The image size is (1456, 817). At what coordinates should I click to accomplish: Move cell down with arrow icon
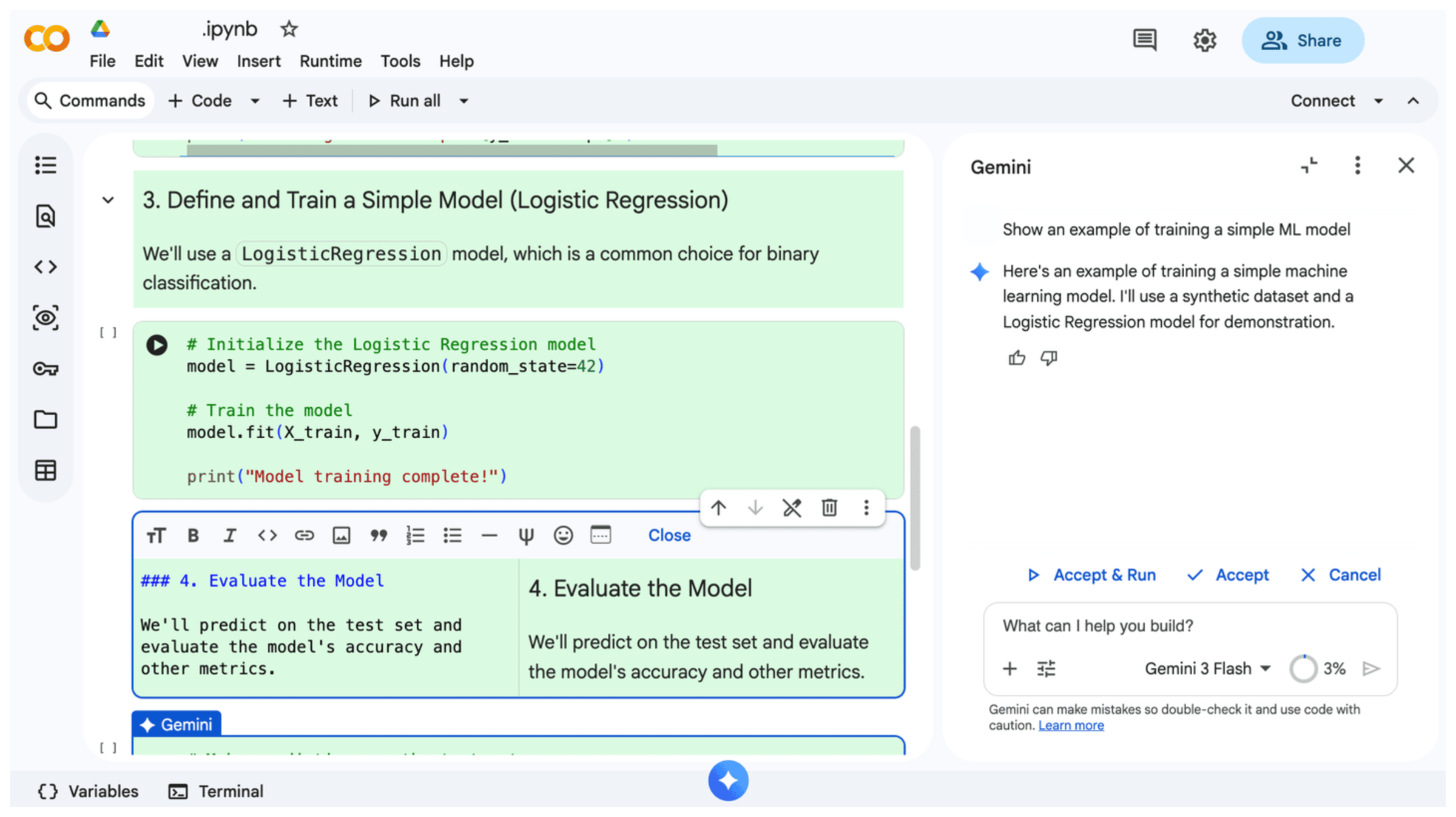pos(755,507)
